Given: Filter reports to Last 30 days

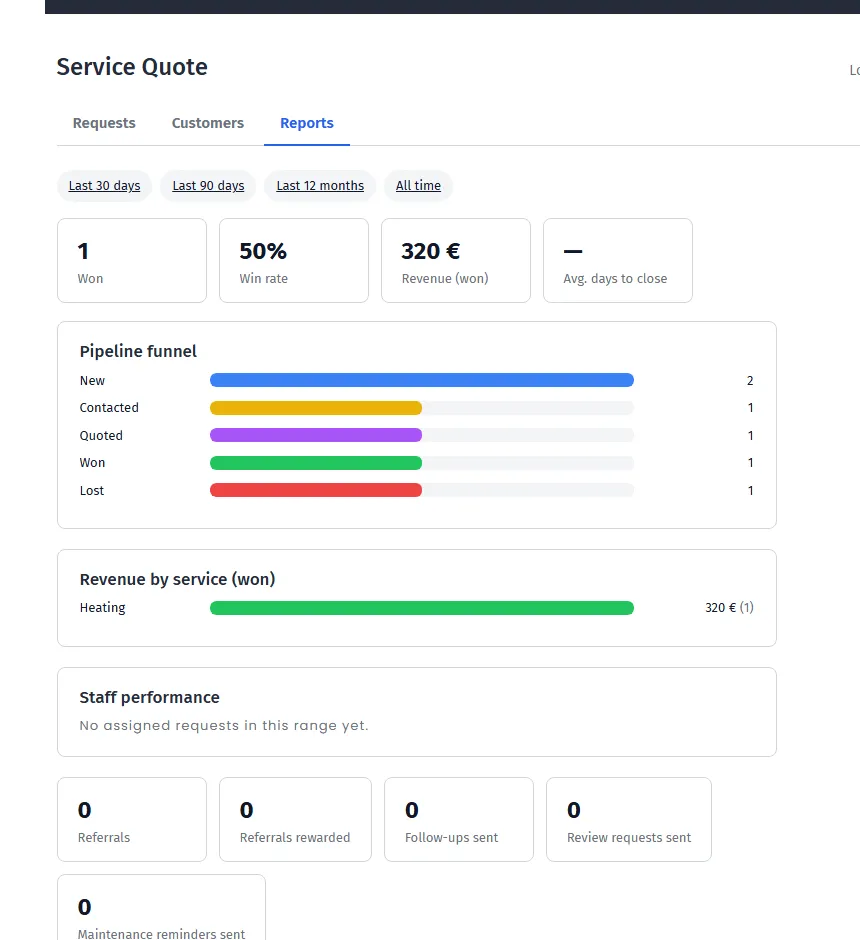Looking at the screenshot, I should [x=104, y=186].
